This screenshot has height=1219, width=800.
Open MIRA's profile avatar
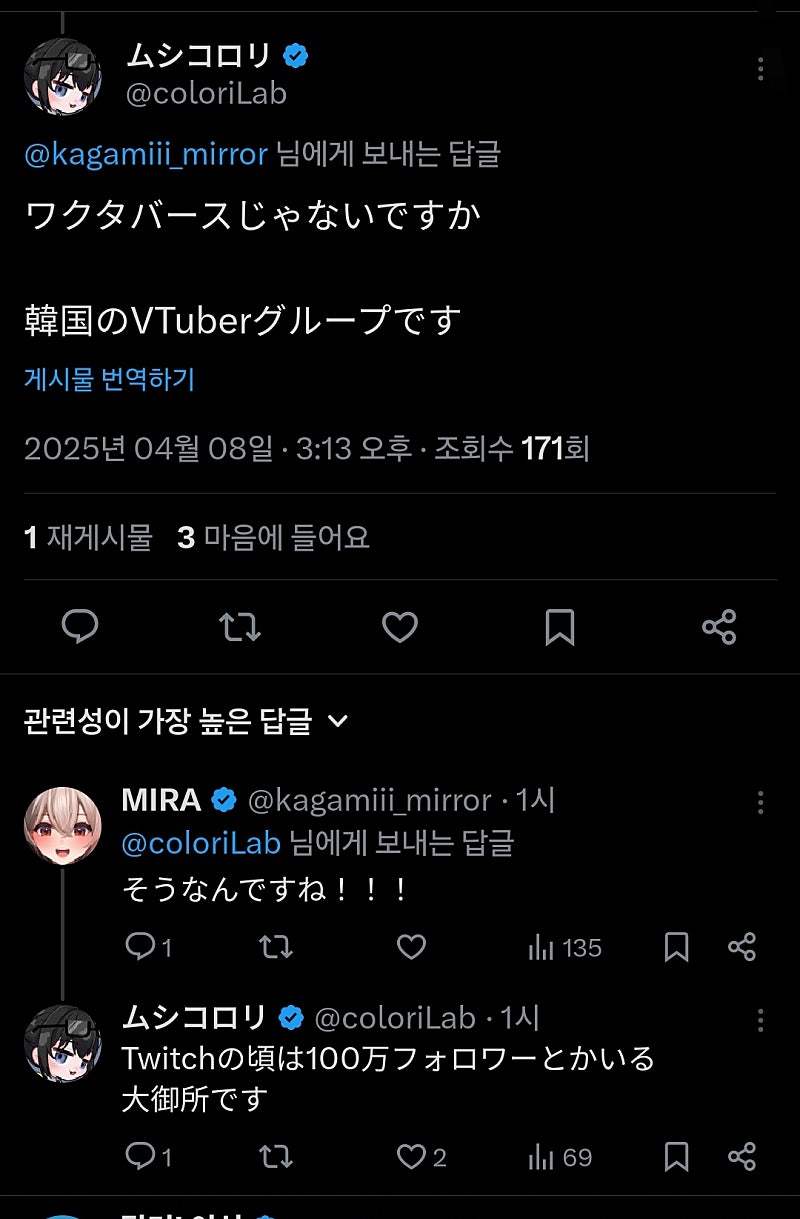(62, 825)
